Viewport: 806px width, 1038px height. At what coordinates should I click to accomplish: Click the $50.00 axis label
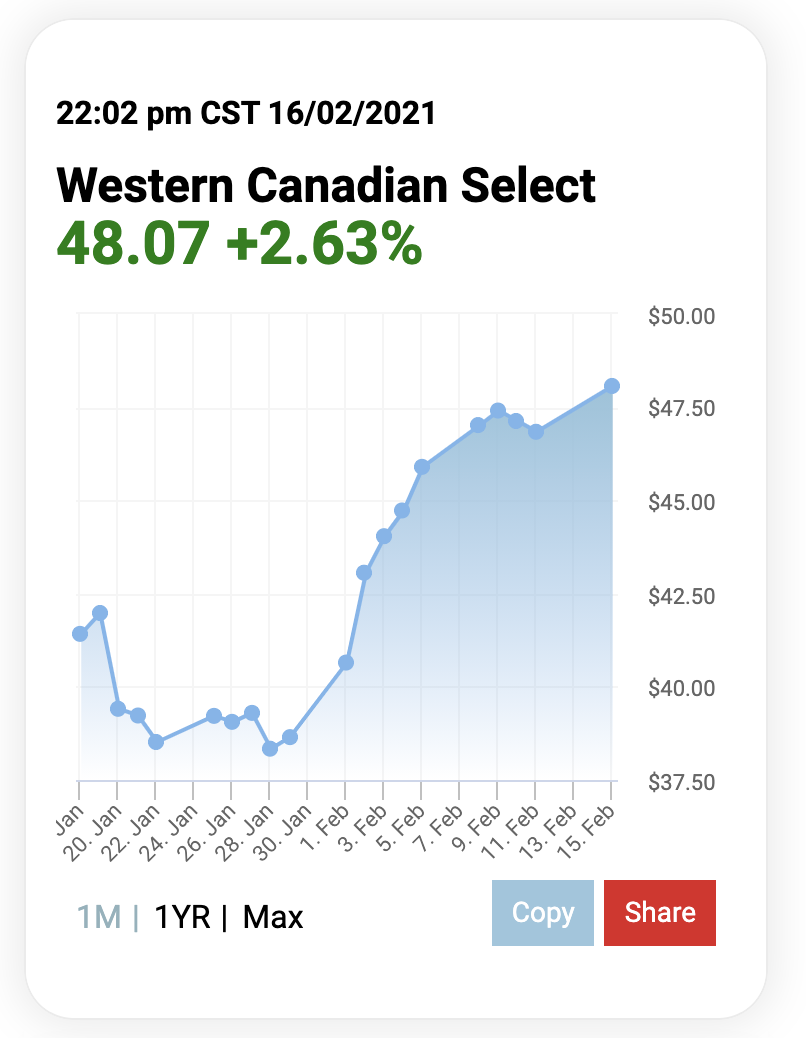tap(682, 316)
